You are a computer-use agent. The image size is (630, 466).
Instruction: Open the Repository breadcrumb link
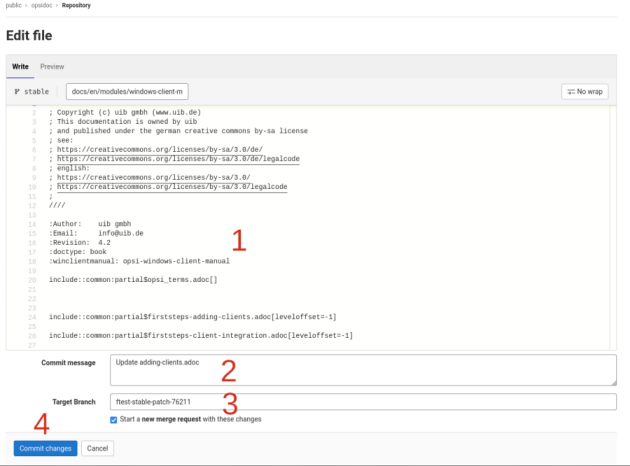(76, 6)
